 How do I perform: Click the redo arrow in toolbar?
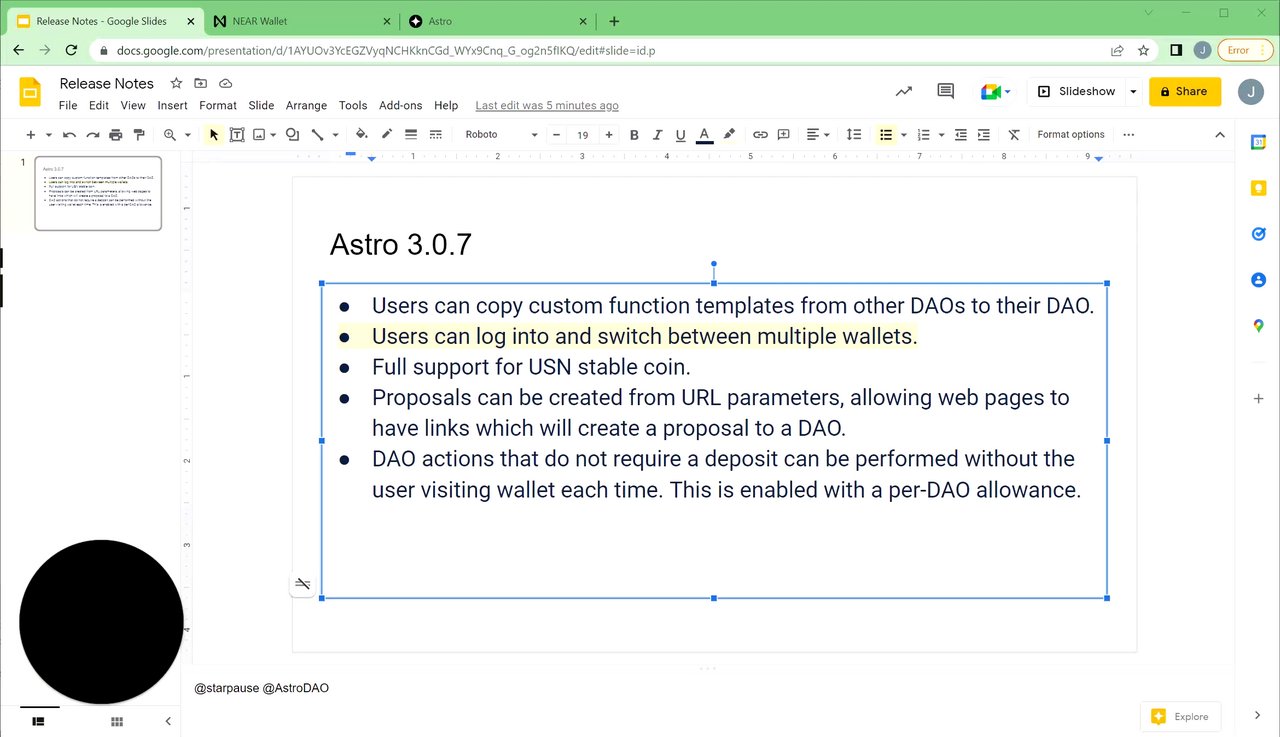point(92,134)
